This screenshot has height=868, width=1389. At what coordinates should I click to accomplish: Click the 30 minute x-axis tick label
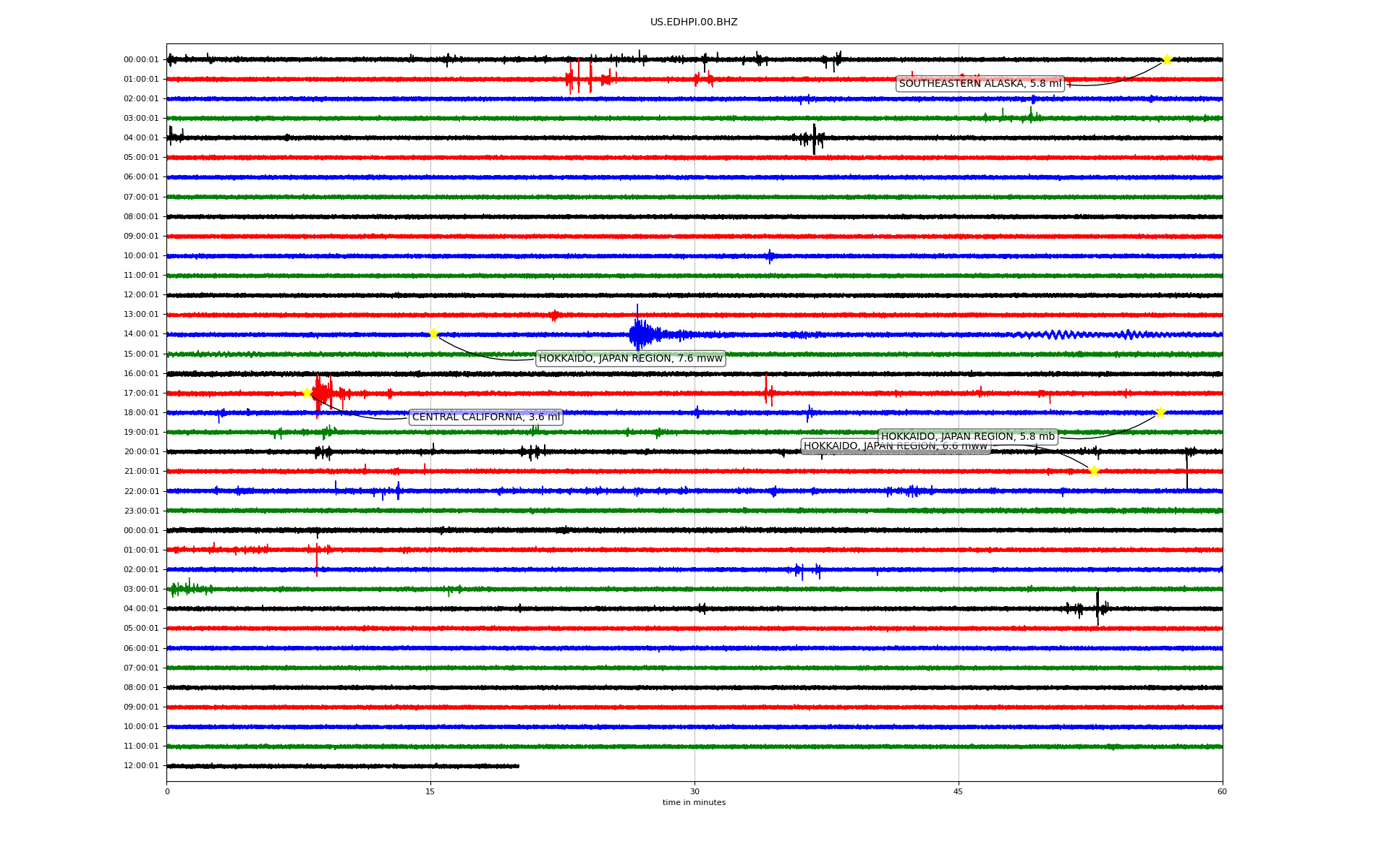coord(694,791)
